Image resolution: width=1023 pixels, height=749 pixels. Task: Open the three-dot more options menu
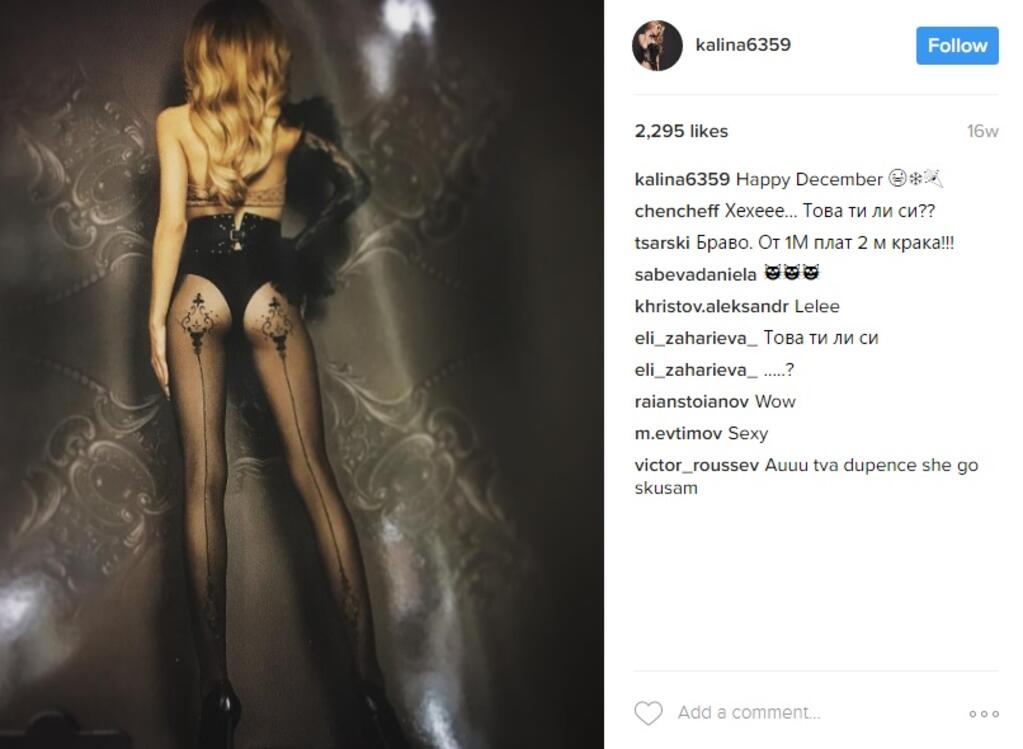(984, 714)
